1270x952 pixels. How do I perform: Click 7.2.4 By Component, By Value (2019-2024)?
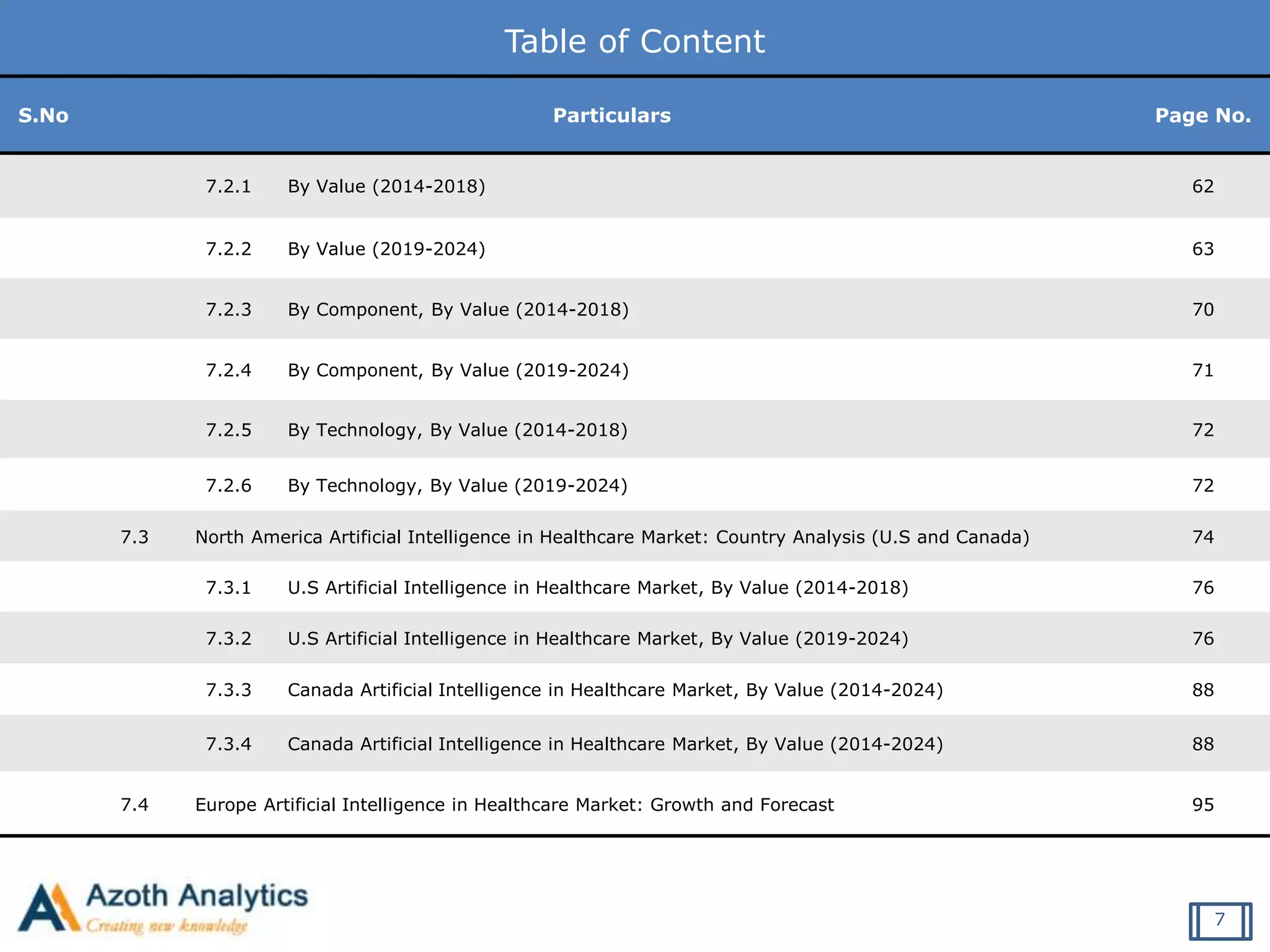tap(458, 371)
